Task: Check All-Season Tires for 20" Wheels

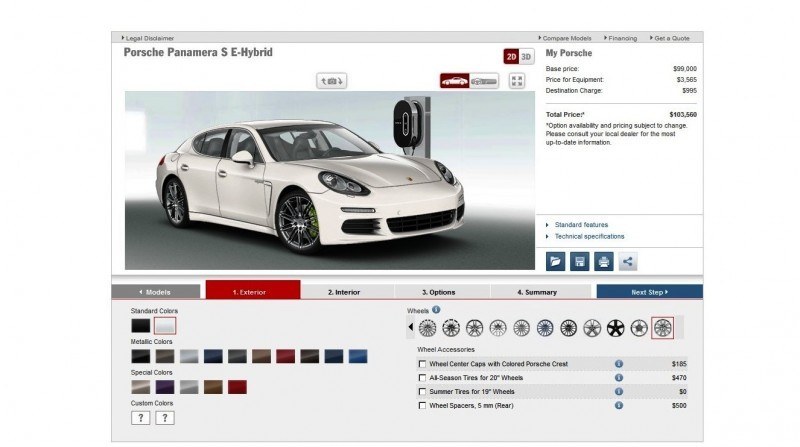Action: [422, 378]
